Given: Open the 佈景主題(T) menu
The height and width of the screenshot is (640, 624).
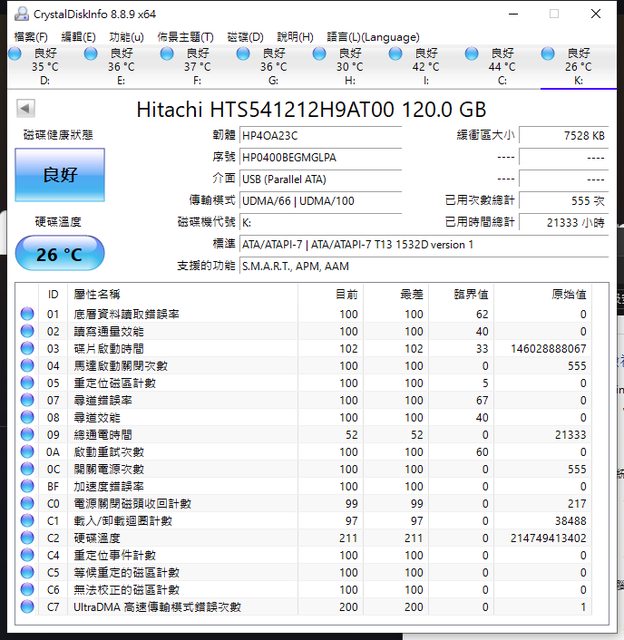Looking at the screenshot, I should tap(185, 37).
